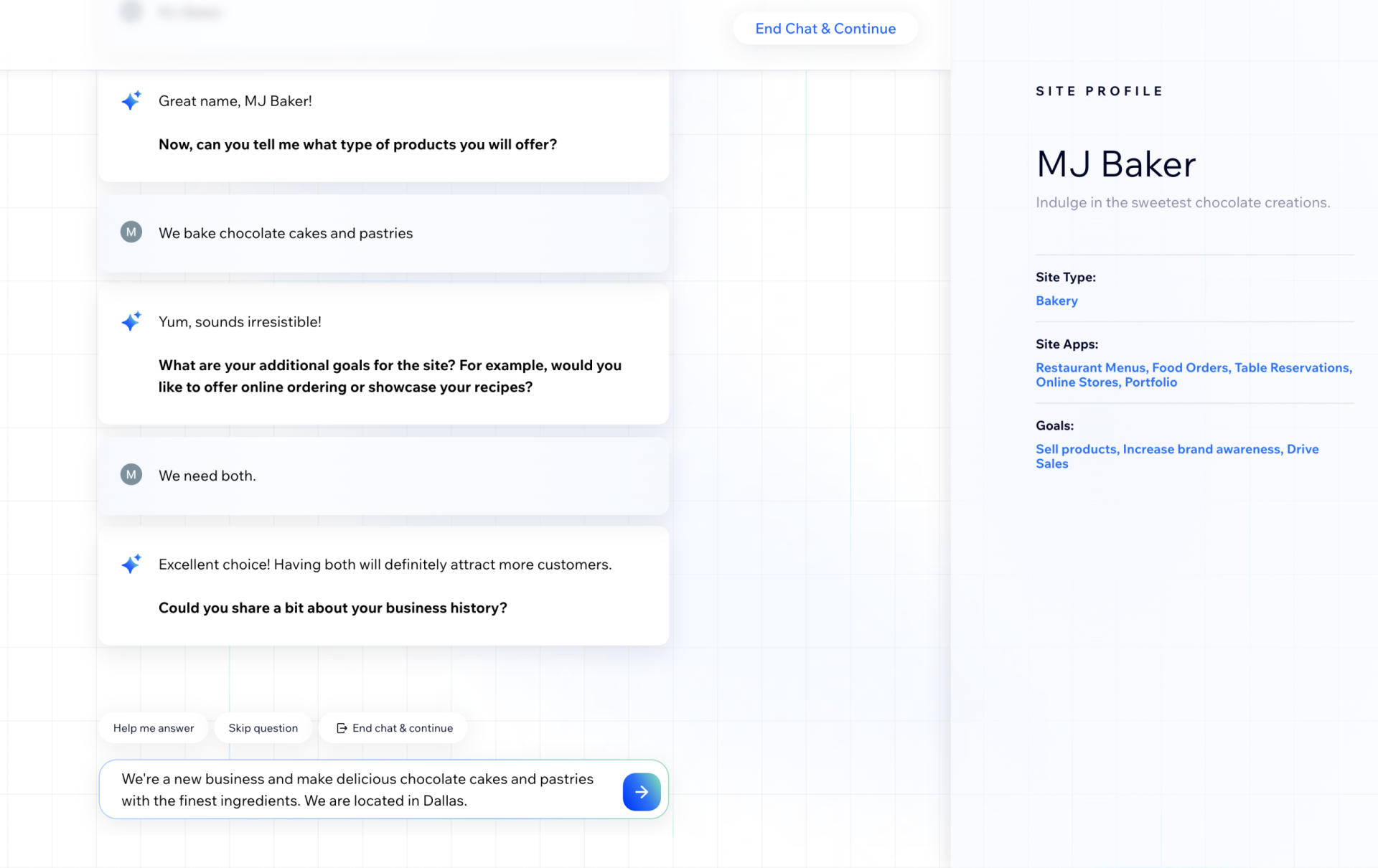This screenshot has width=1378, height=868.
Task: Click sparkle icon next to 'Yum, sounds irresistible!'
Action: click(x=131, y=321)
